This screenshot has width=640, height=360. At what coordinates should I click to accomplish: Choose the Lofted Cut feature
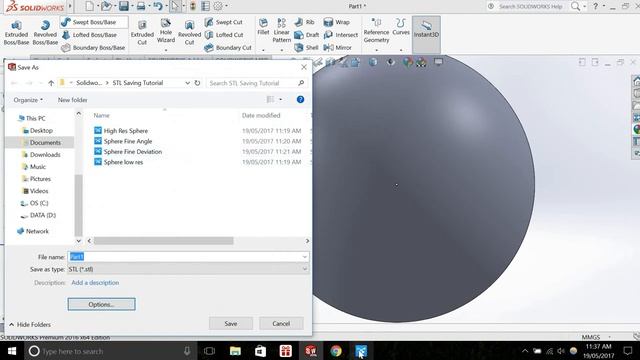[224, 35]
